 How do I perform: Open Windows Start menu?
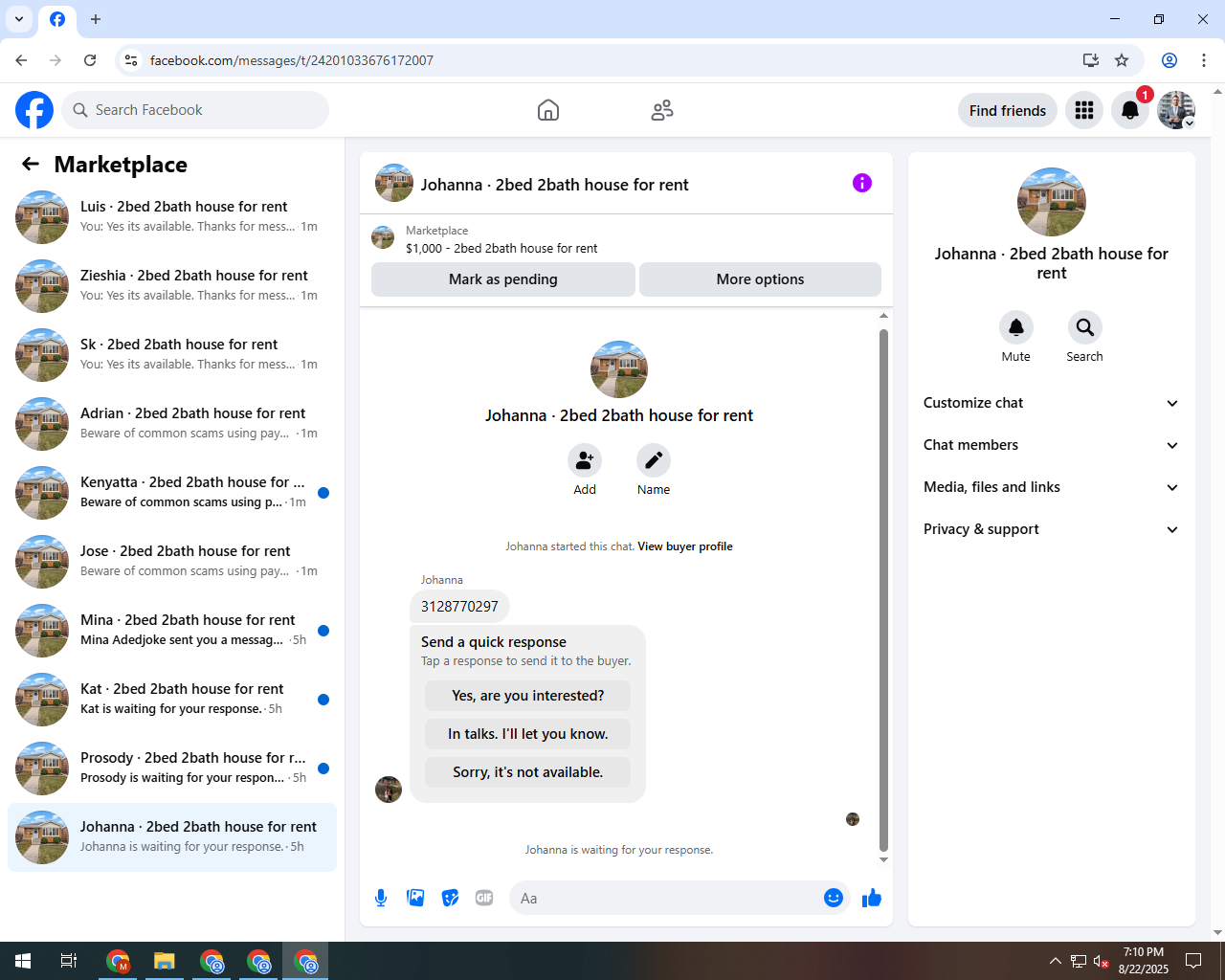point(23,961)
